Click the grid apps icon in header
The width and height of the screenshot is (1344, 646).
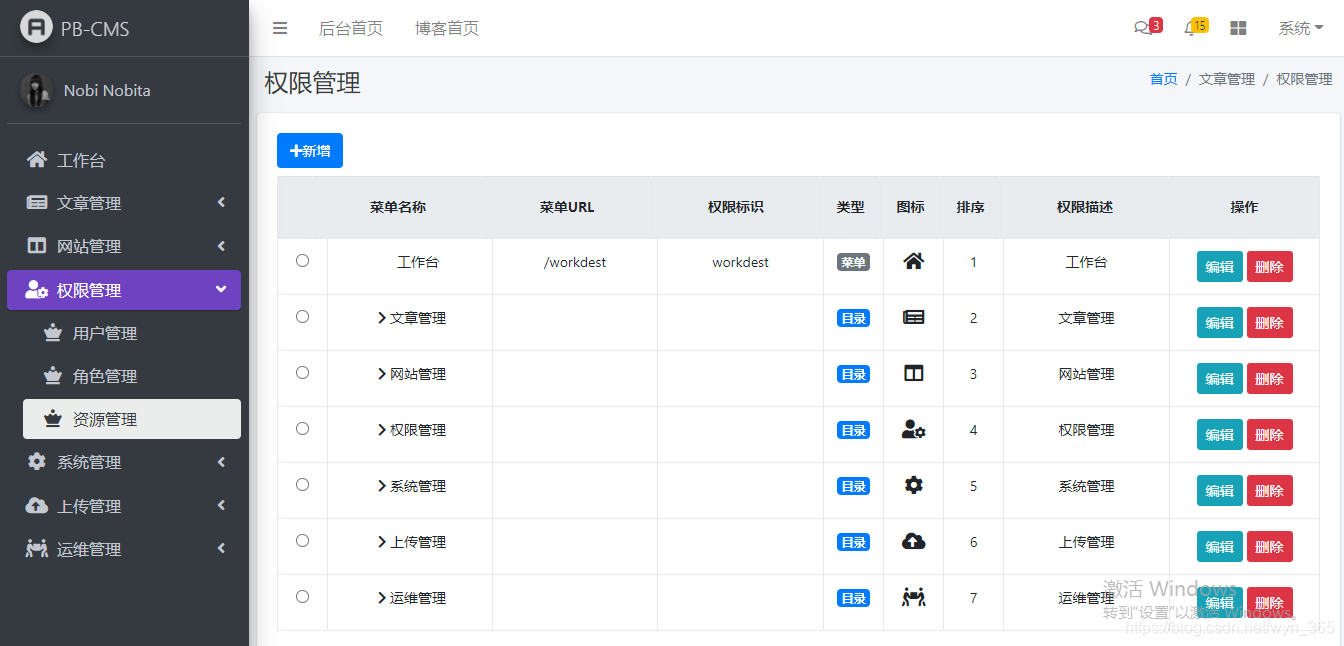point(1238,29)
